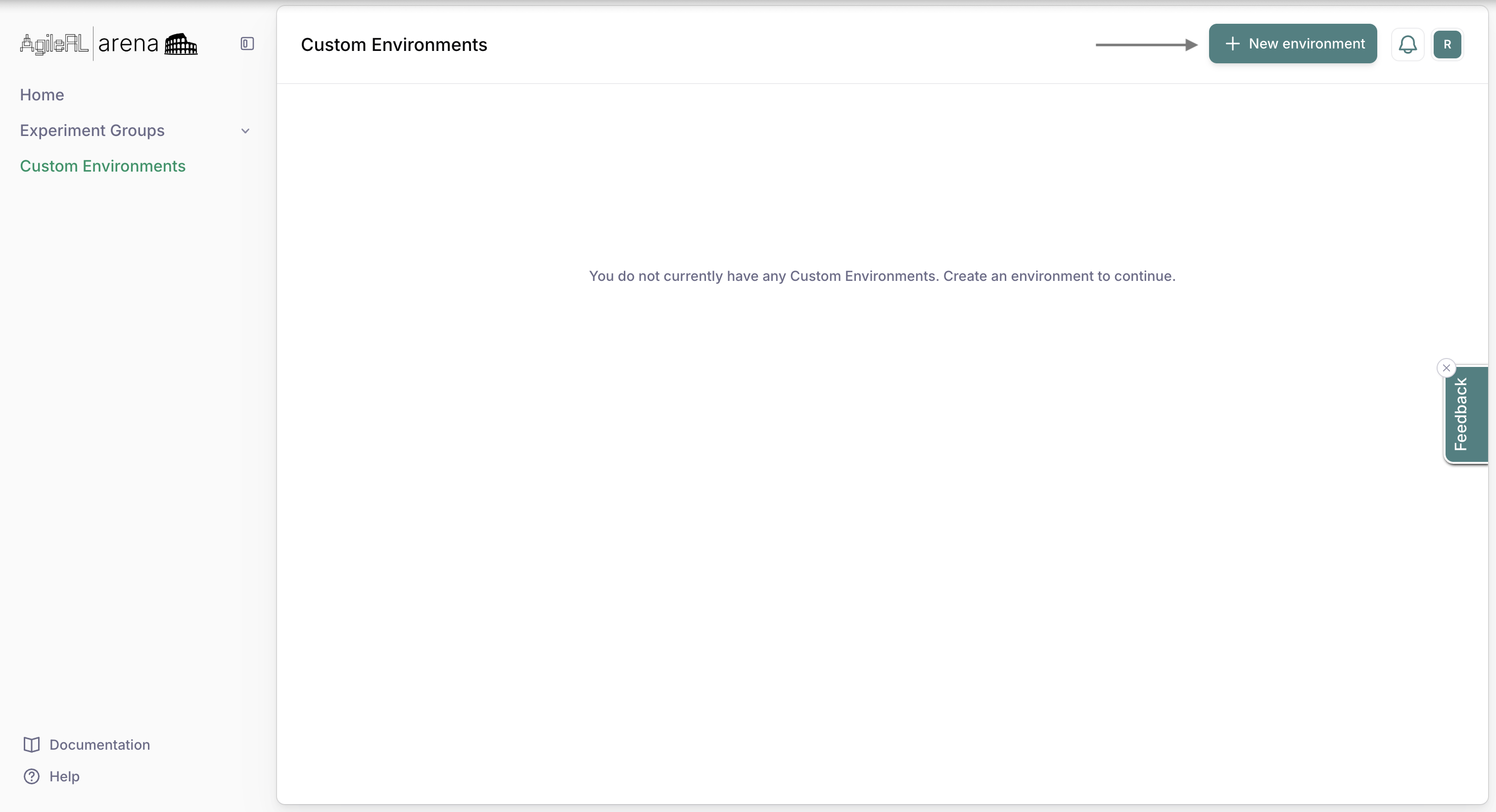Create a New environment
Screen dimensions: 1496x812
(x=1293, y=44)
